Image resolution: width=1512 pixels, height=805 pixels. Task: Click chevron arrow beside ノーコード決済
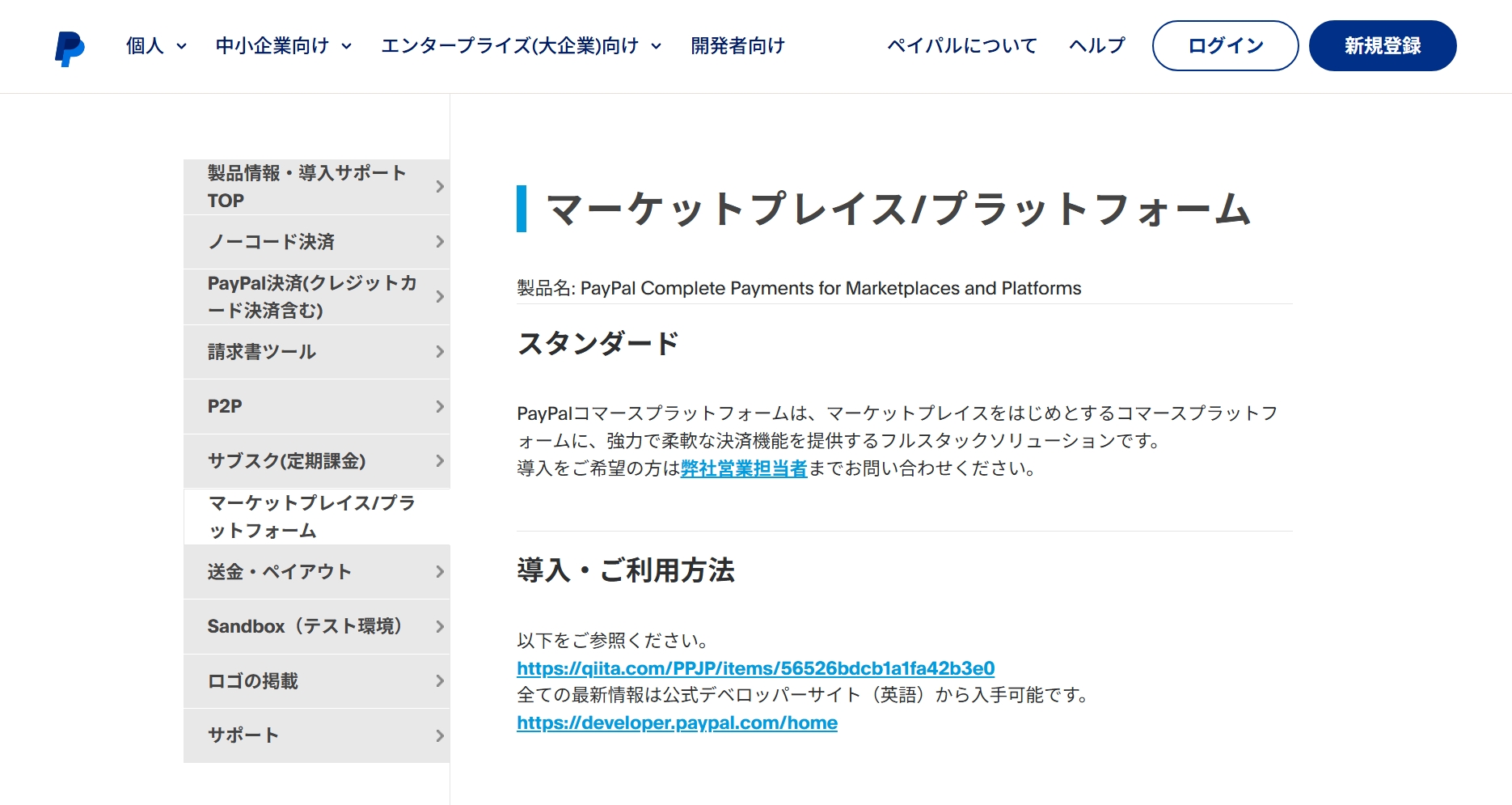click(x=440, y=242)
